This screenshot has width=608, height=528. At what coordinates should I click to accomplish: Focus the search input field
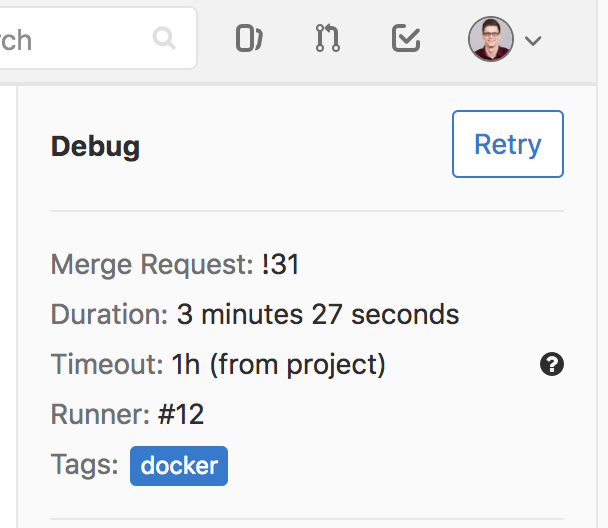click(70, 39)
